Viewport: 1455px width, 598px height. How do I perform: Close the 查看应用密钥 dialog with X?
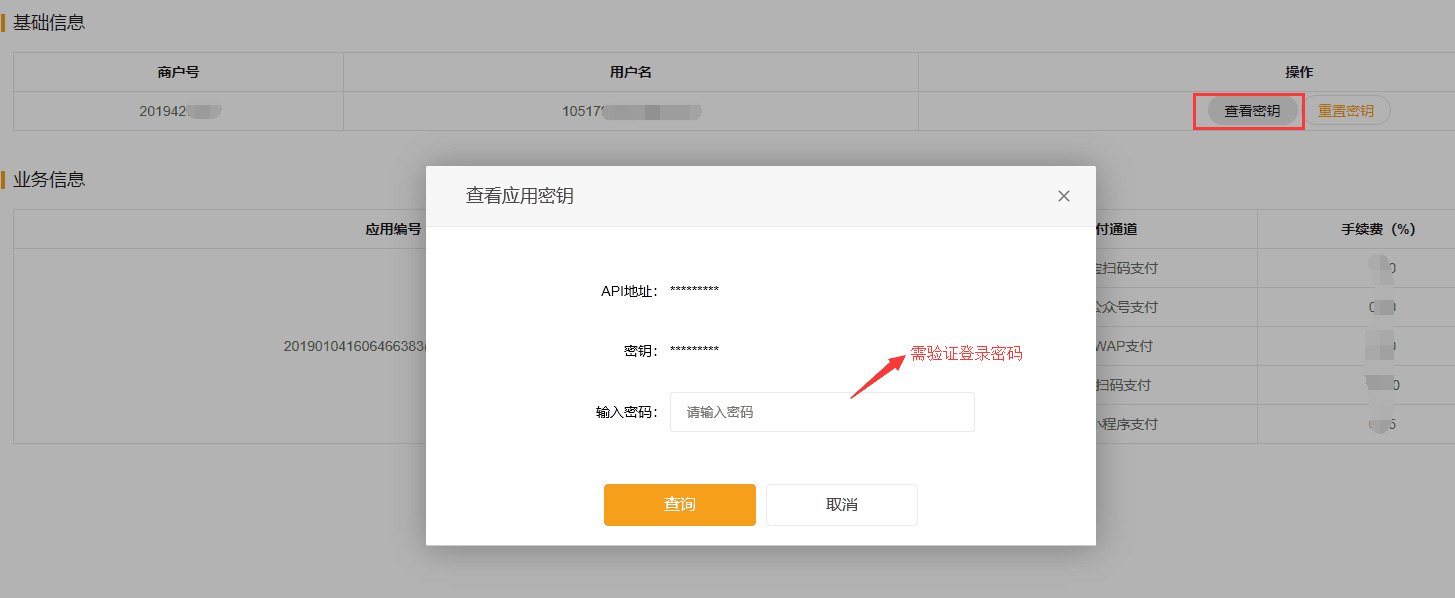(1064, 196)
